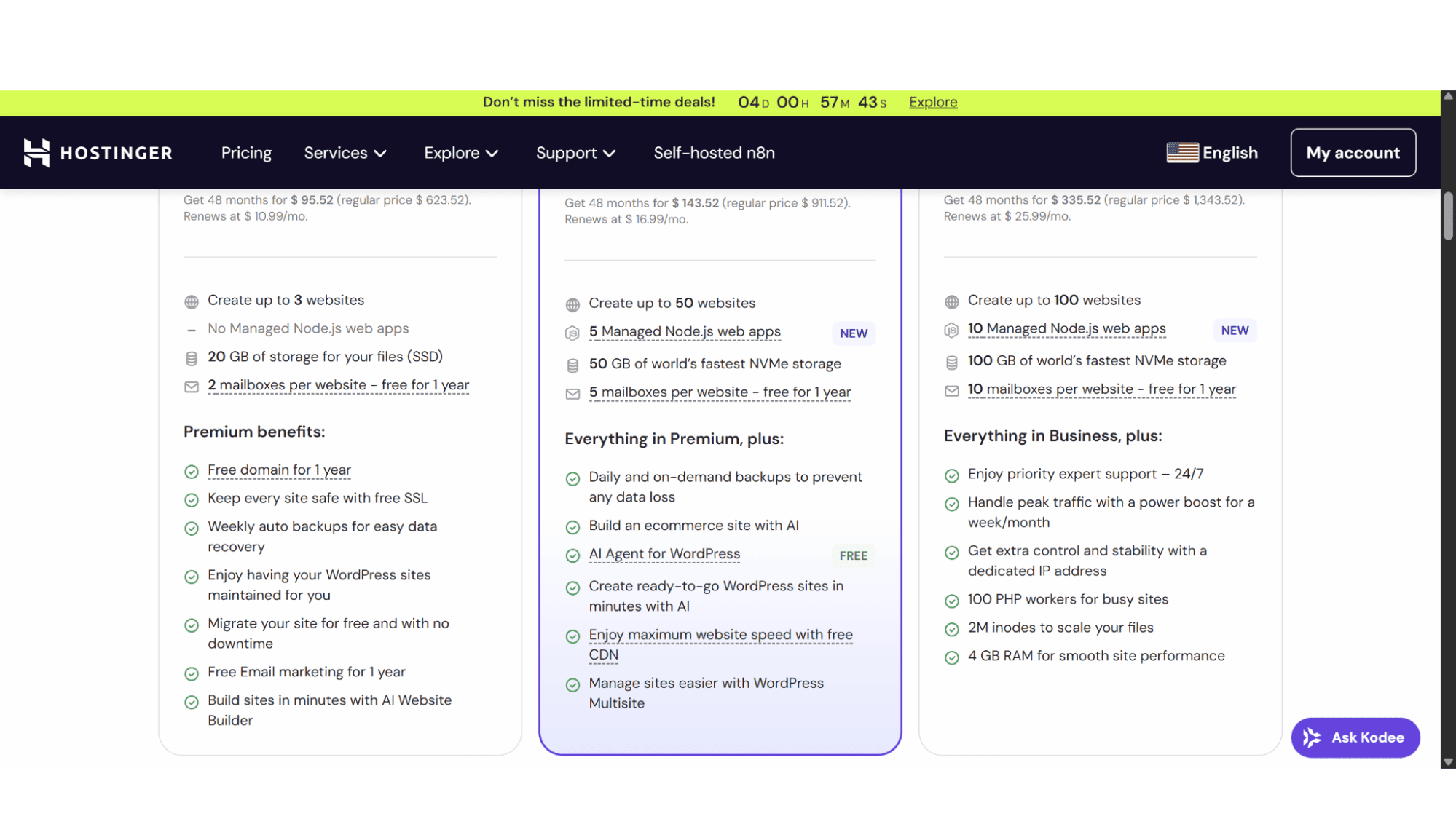The width and height of the screenshot is (1456, 819).
Task: Click 'Weekly auto backups for easy data recovery' text
Action: click(322, 537)
